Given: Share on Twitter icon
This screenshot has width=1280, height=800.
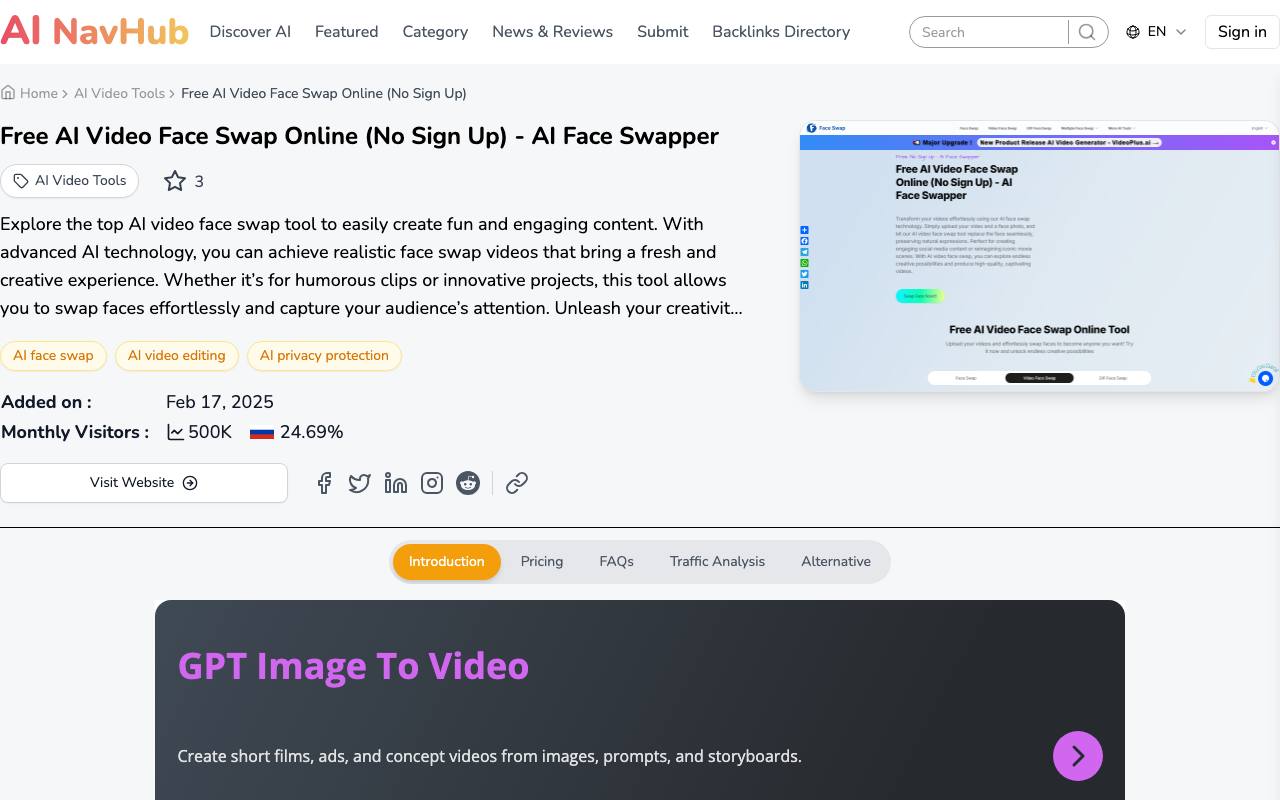Looking at the screenshot, I should click(x=360, y=483).
